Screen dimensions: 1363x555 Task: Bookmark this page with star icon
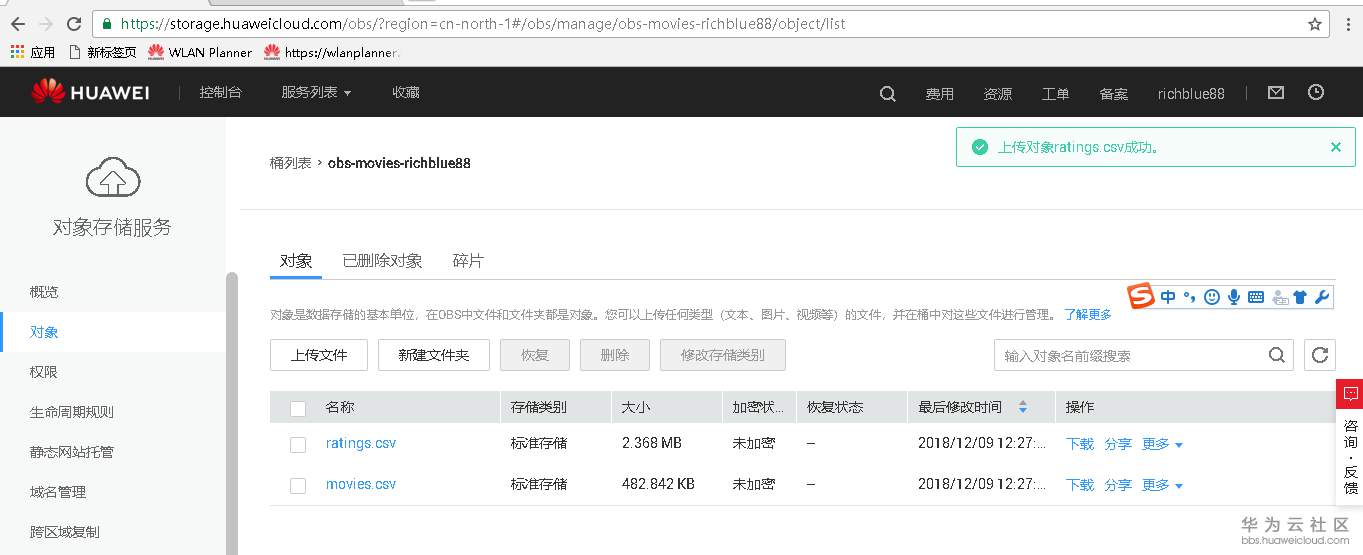pos(1315,23)
